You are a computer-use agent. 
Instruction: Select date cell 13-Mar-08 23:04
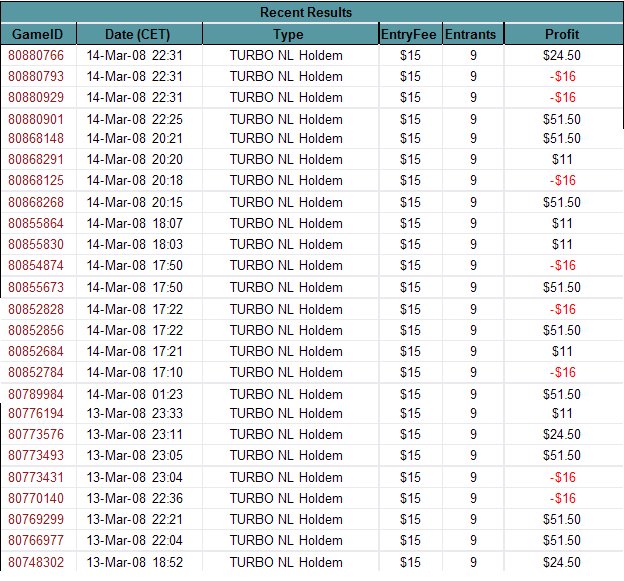pyautogui.click(x=135, y=478)
